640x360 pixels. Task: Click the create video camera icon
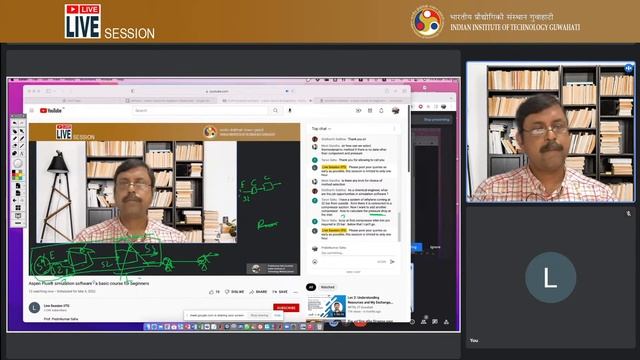358,111
